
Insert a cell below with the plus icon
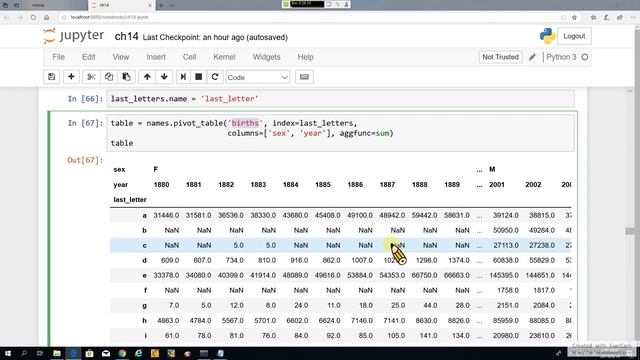pos(71,77)
